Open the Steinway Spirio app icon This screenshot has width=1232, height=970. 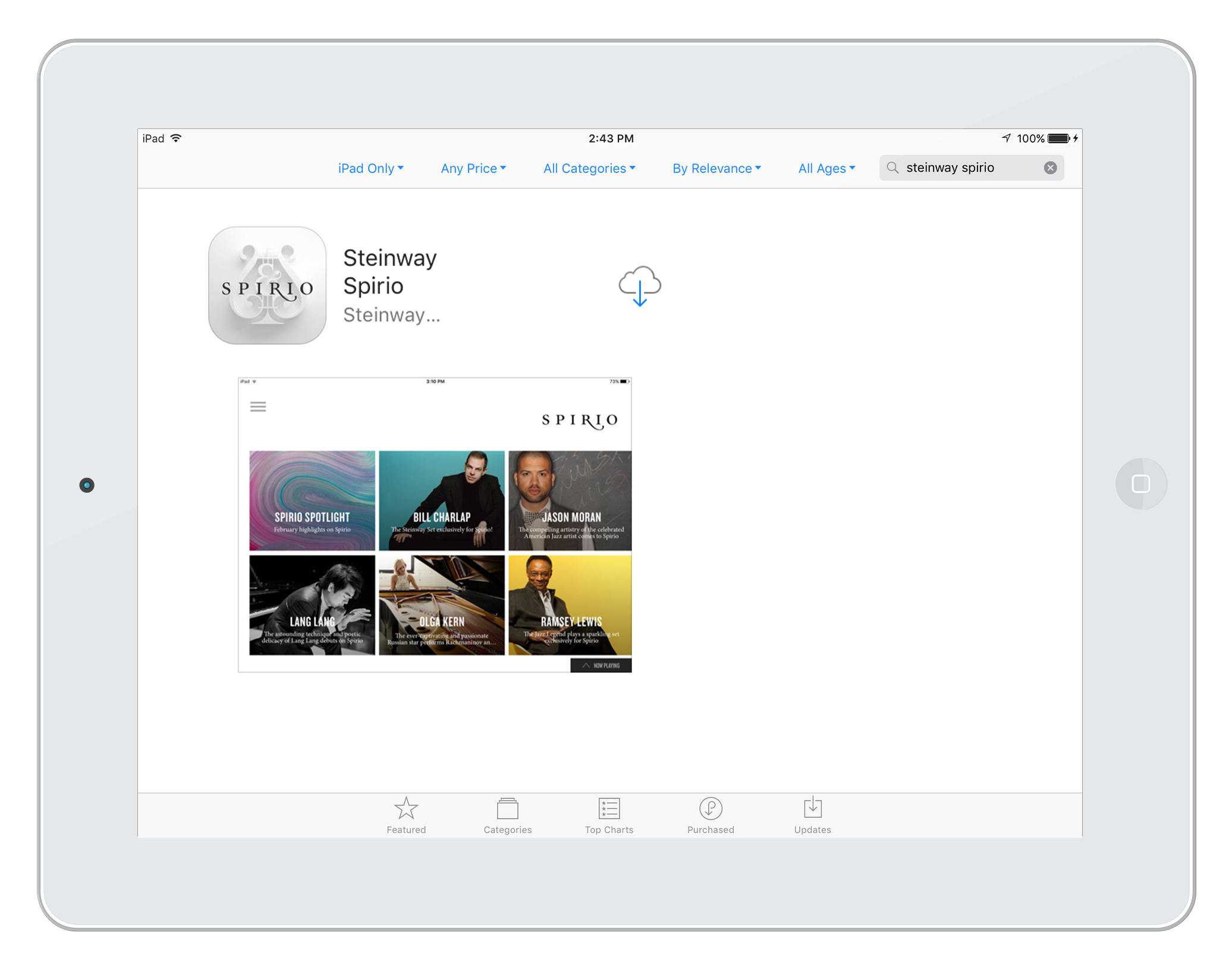pyautogui.click(x=267, y=285)
